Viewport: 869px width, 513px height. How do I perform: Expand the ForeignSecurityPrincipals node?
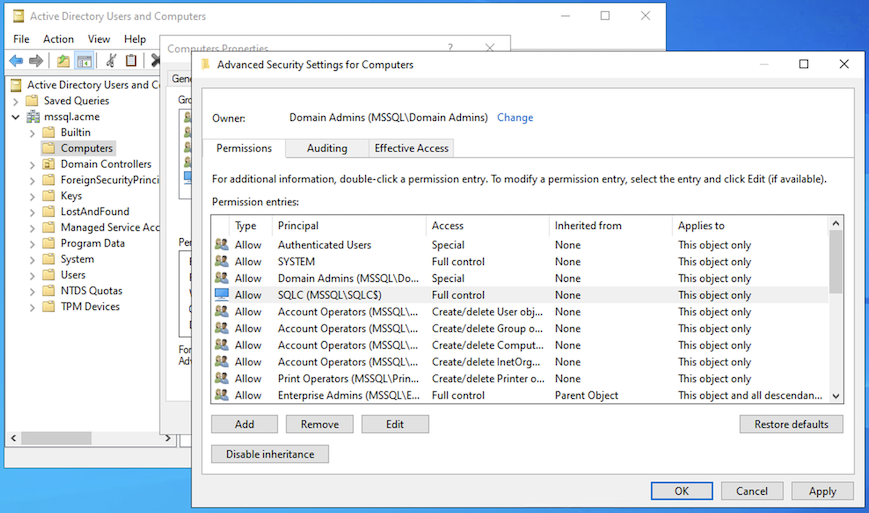(x=32, y=181)
